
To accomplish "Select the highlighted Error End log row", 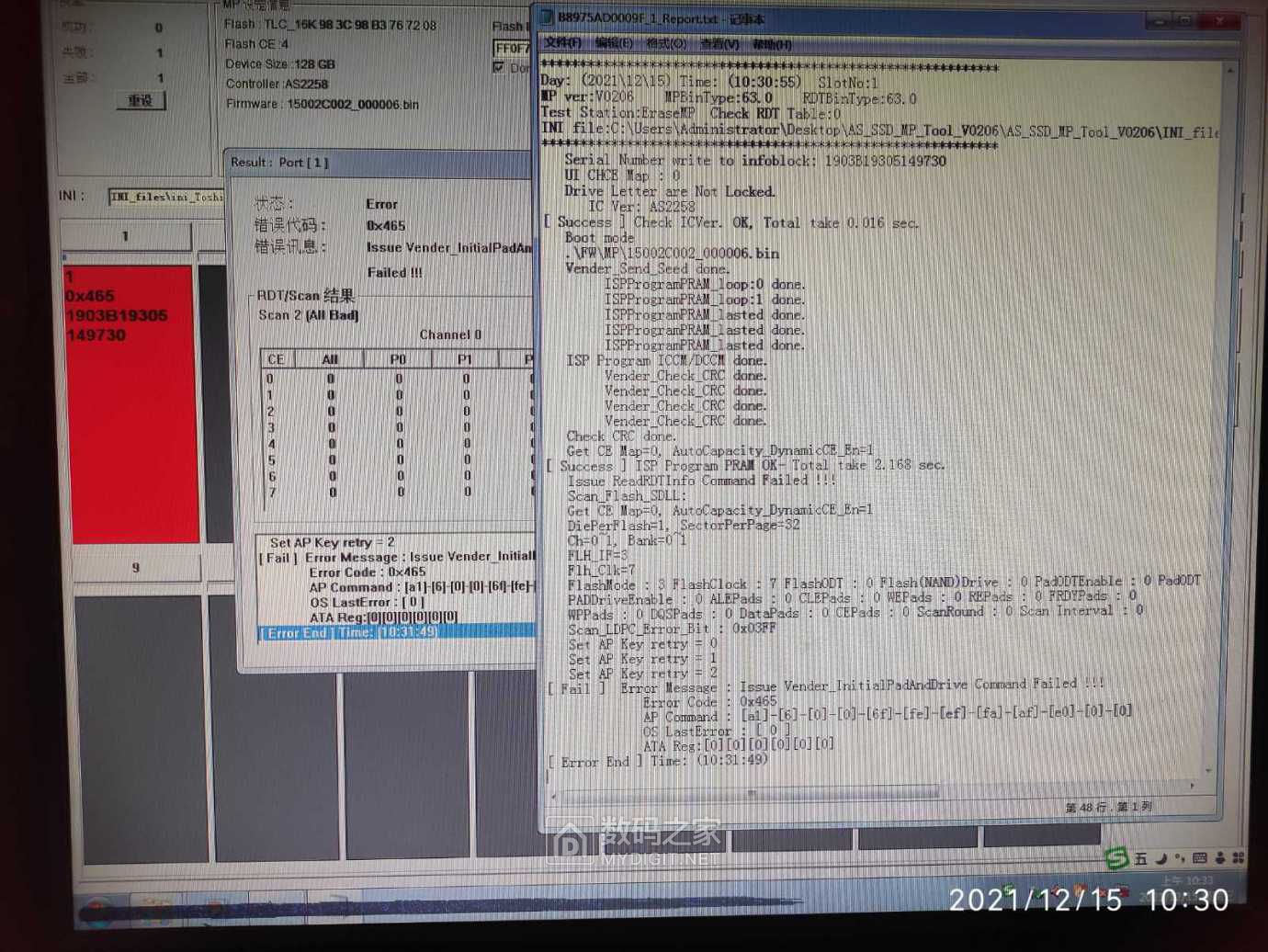I will pos(396,632).
